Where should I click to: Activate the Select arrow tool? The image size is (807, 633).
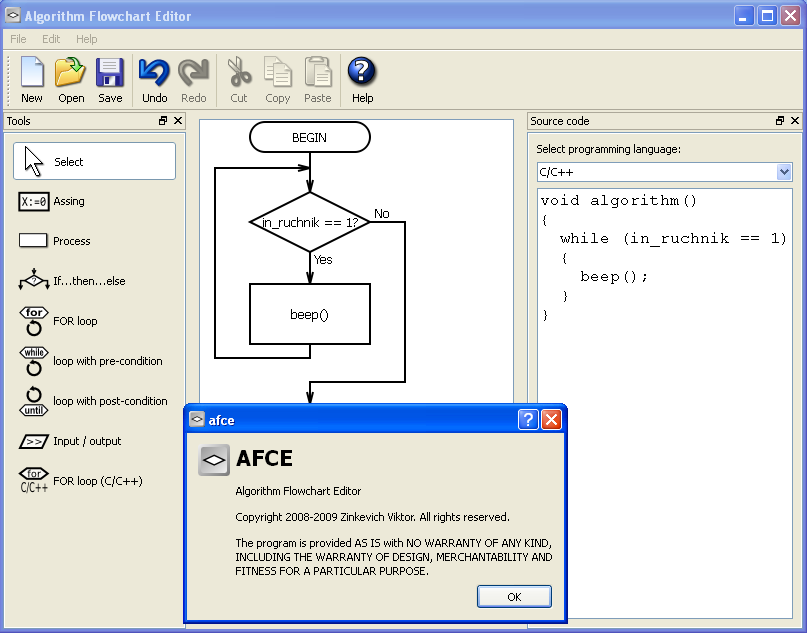coord(93,160)
